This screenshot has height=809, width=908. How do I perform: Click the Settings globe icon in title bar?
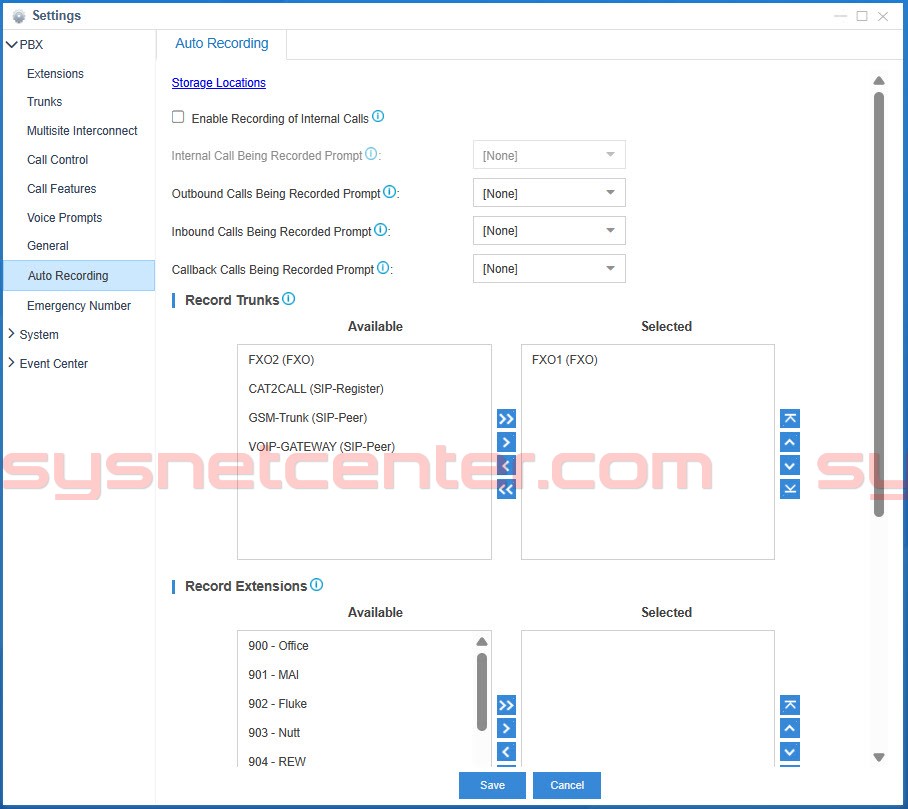pos(20,15)
